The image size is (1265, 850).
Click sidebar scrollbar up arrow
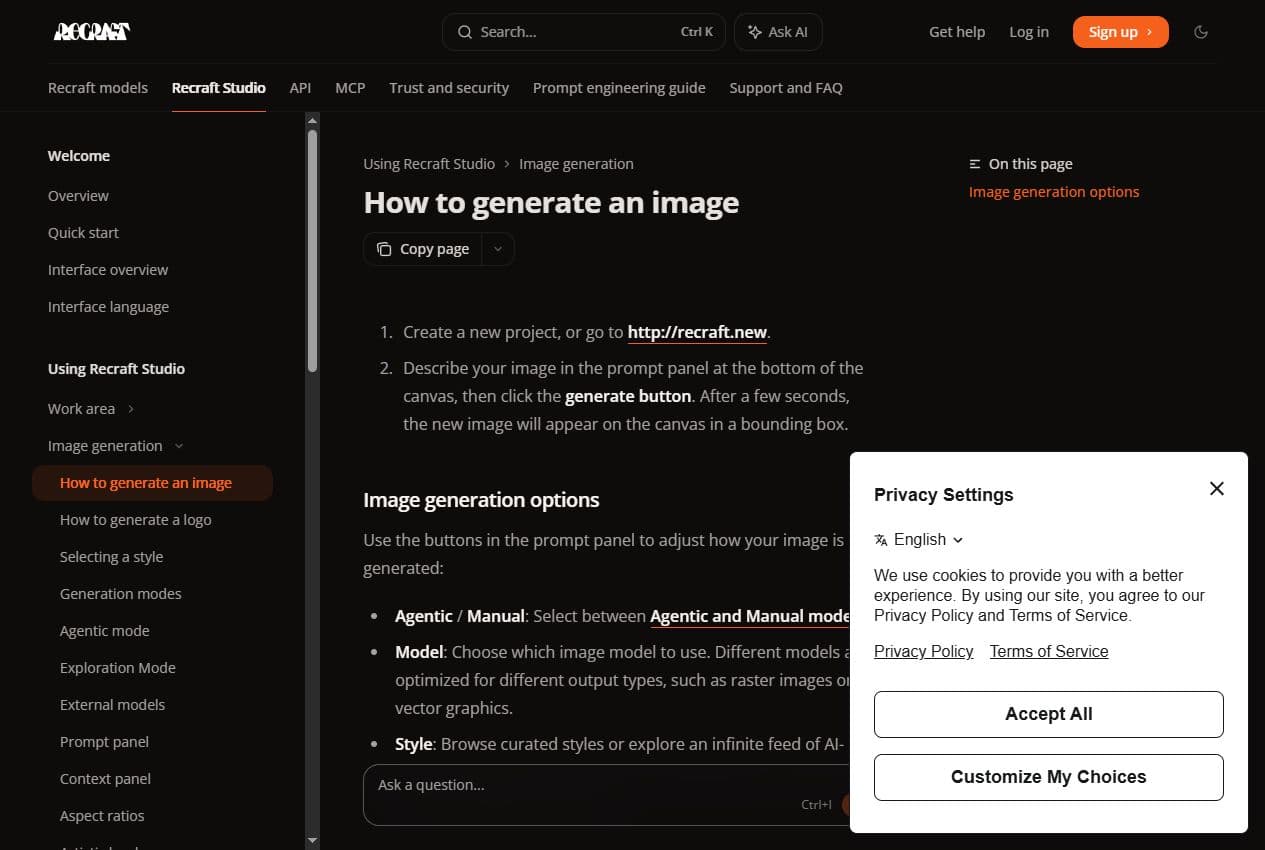pyautogui.click(x=312, y=120)
